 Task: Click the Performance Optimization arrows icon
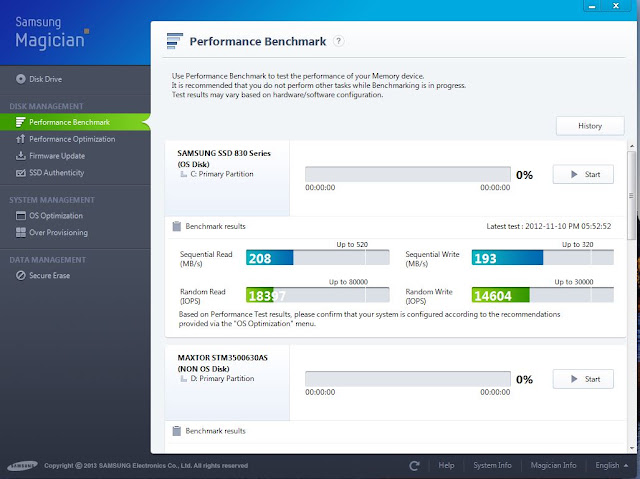coord(20,139)
